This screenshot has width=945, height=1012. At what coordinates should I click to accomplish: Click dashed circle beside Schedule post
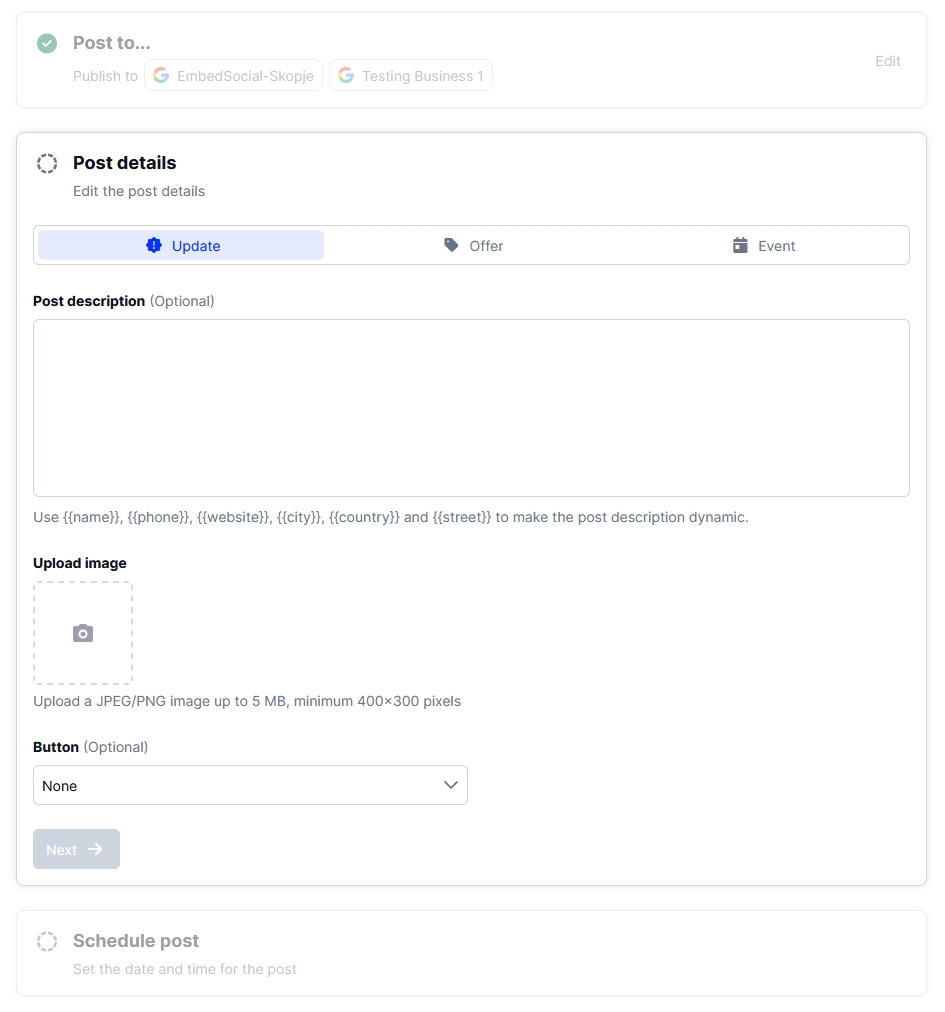pyautogui.click(x=47, y=941)
